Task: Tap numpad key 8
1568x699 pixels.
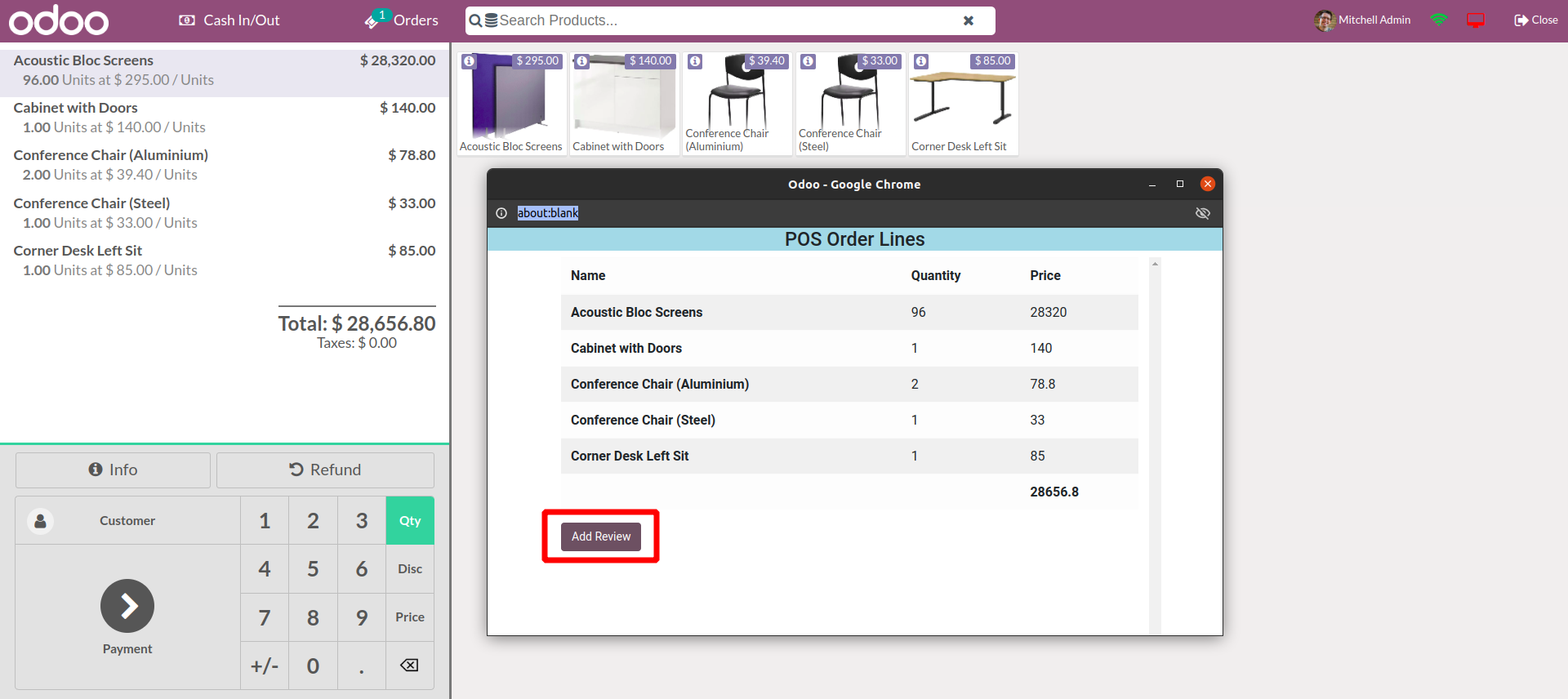Action: pyautogui.click(x=313, y=617)
